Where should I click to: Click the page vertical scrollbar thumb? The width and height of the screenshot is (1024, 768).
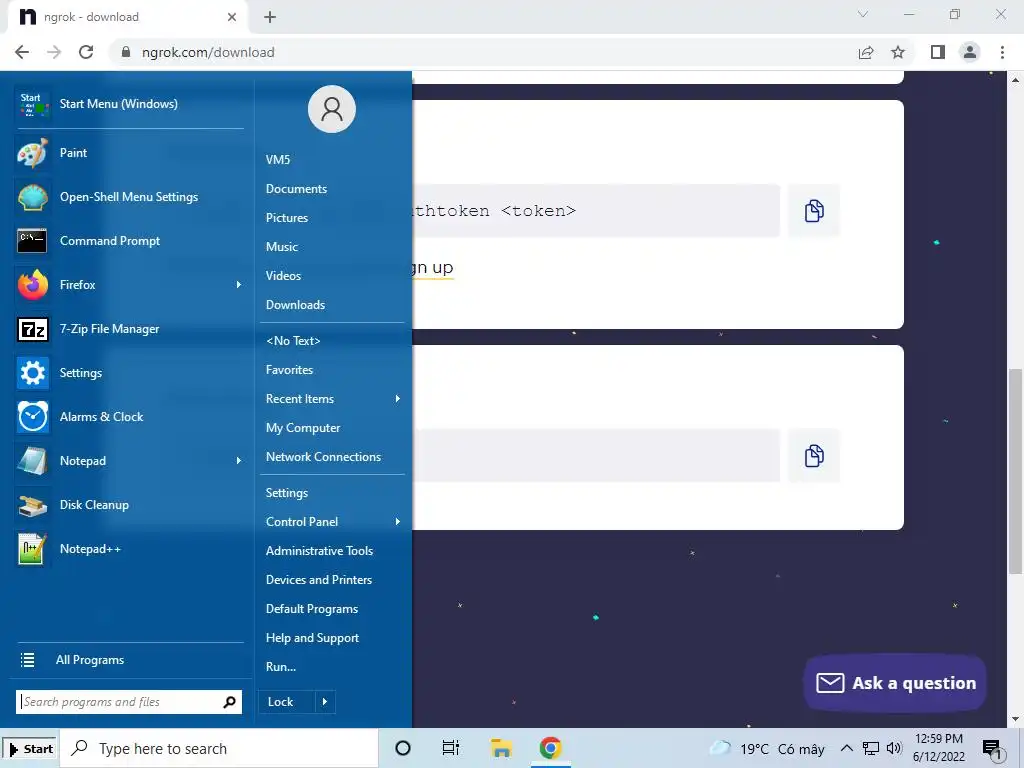(x=1015, y=472)
